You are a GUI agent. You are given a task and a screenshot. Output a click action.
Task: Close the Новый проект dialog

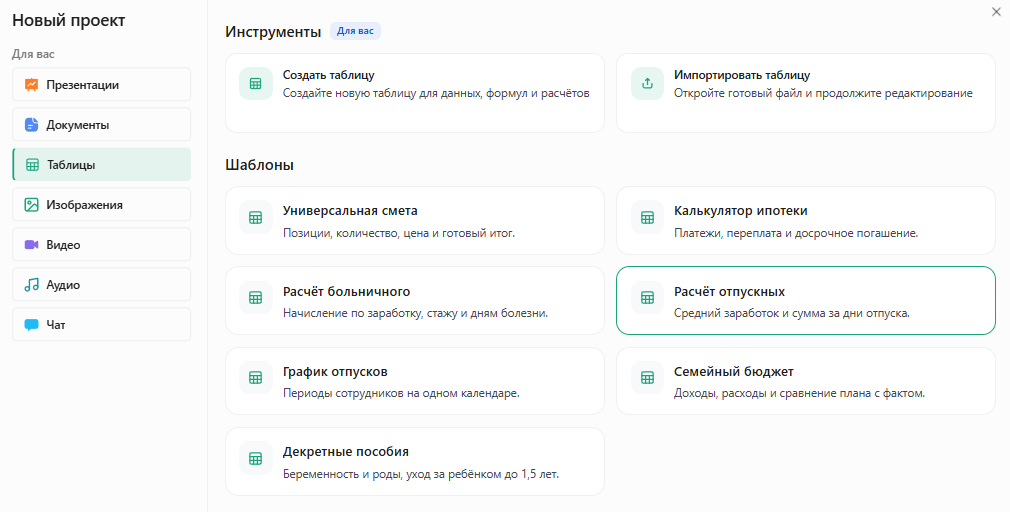pyautogui.click(x=996, y=11)
